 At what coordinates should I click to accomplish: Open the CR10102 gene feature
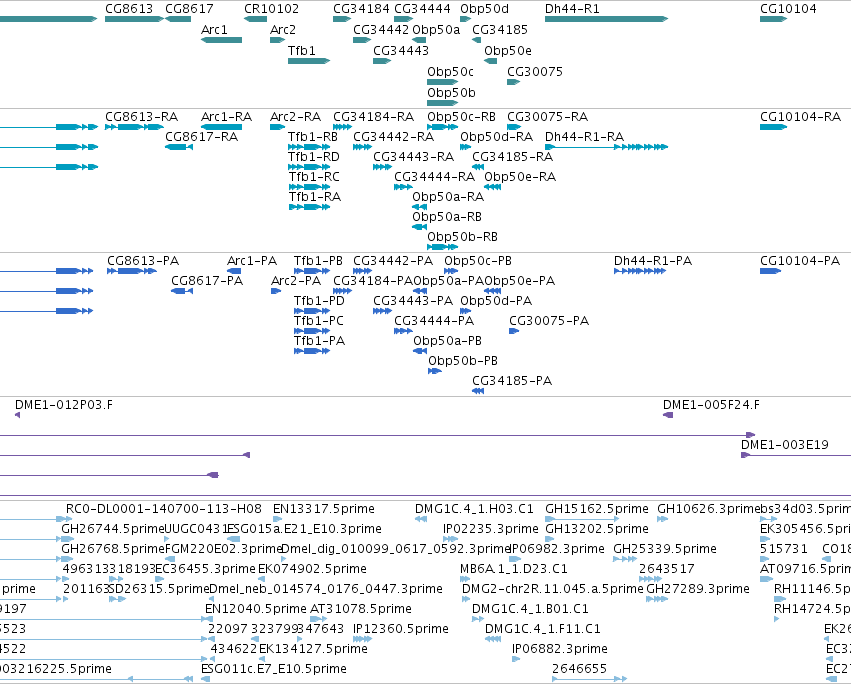tap(255, 19)
